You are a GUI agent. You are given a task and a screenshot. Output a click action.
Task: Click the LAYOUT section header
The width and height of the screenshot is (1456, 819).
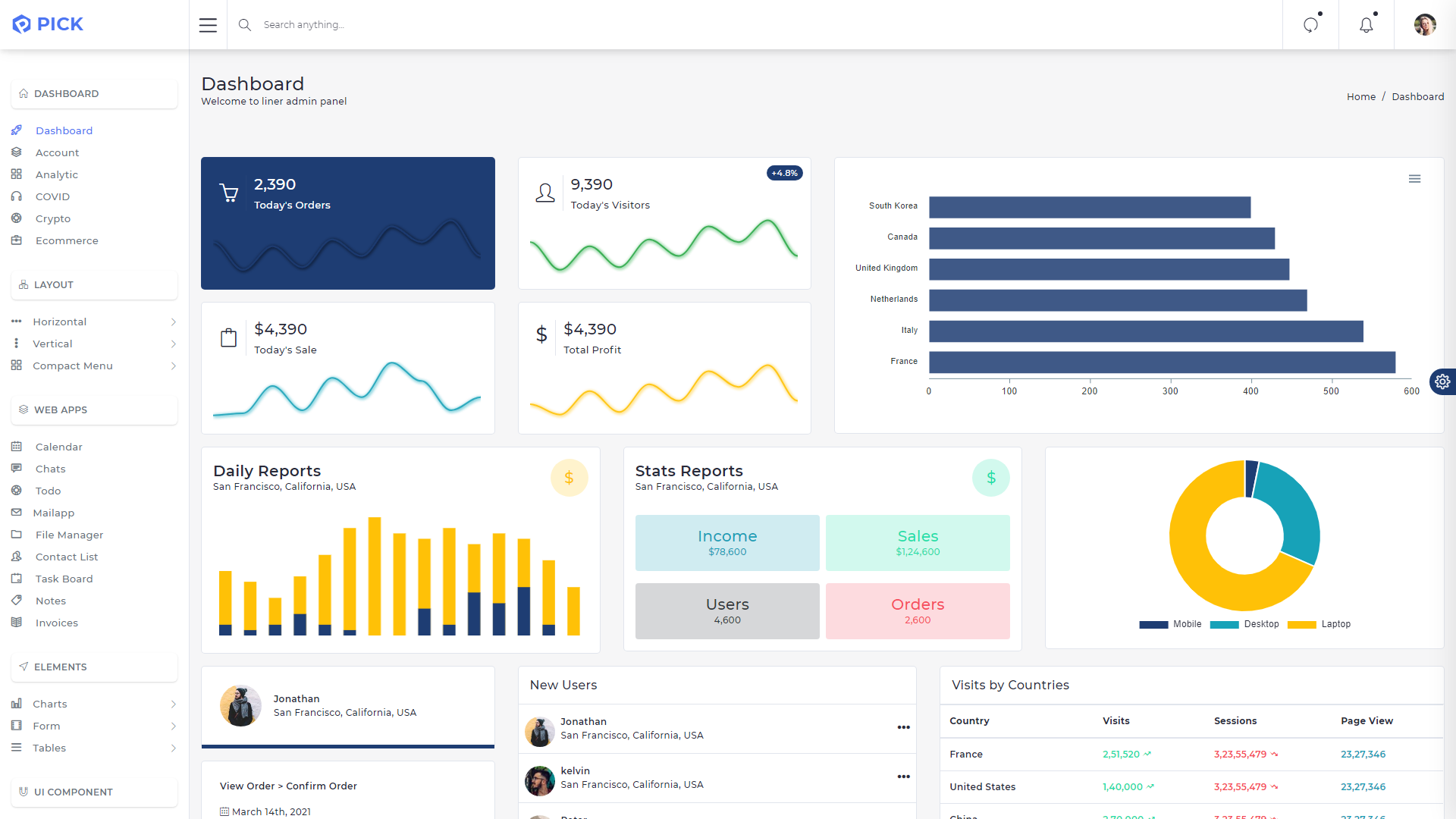click(94, 285)
